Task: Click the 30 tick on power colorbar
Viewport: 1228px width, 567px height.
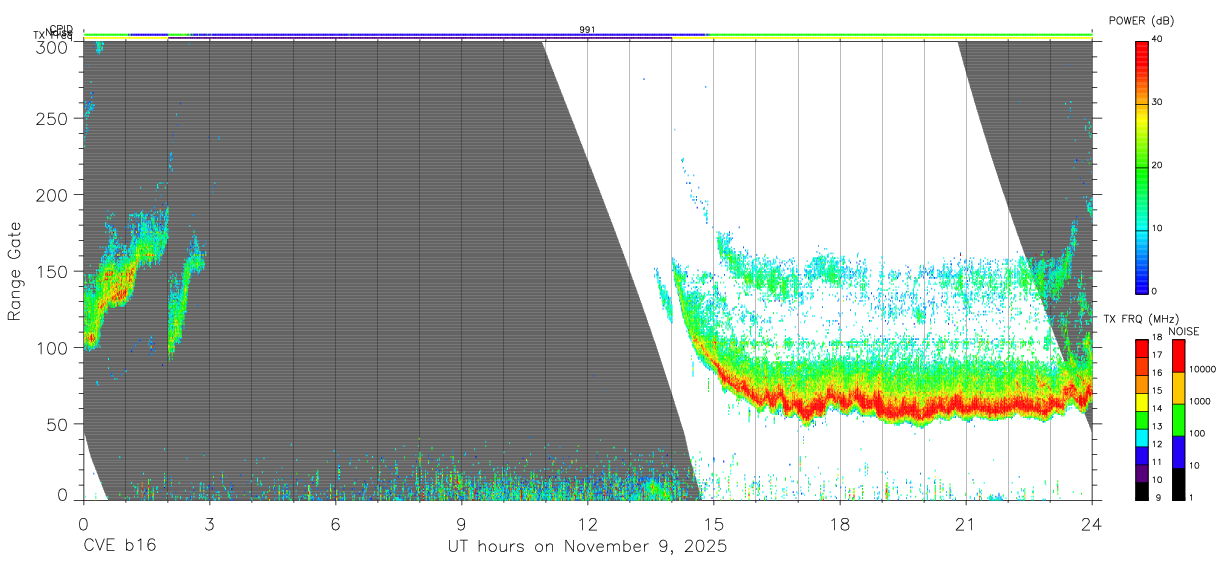Action: pos(1158,102)
